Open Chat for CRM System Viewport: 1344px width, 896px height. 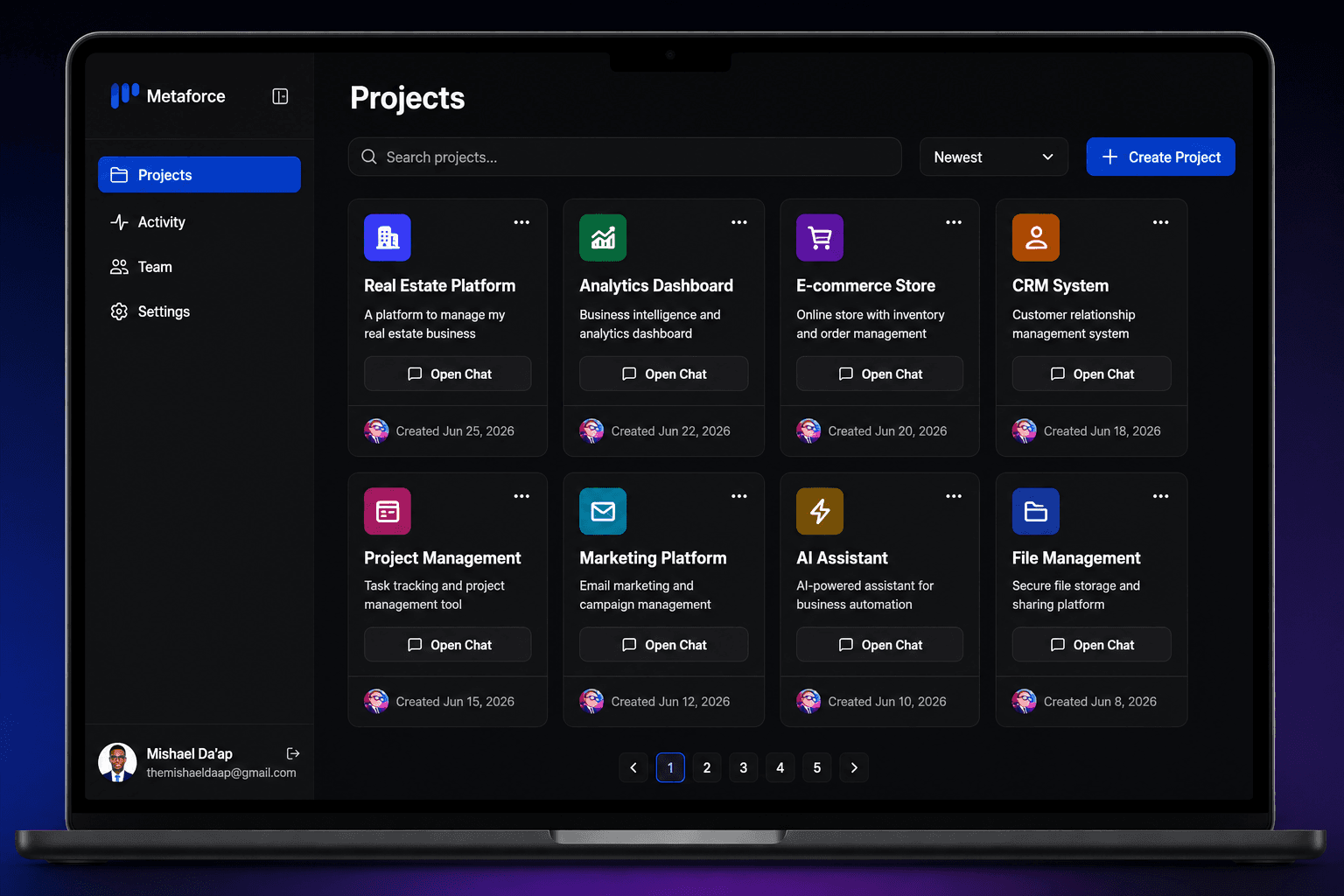click(1092, 374)
